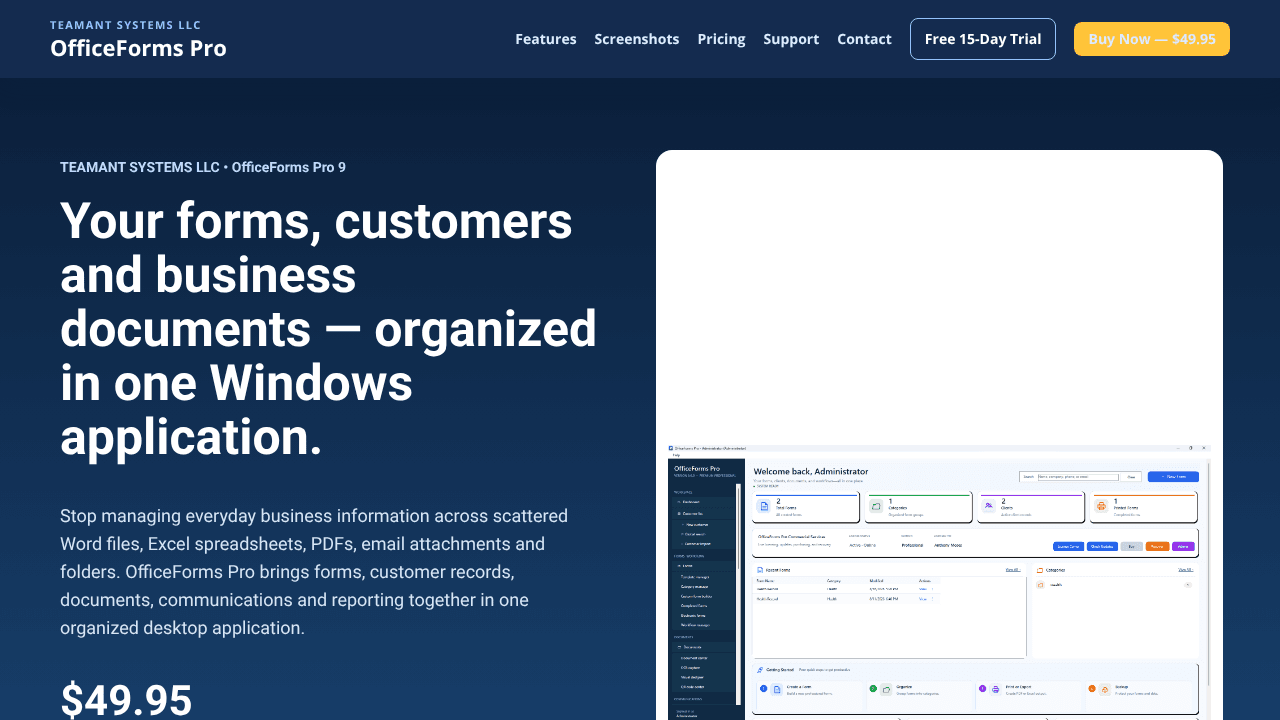Go to the Screenshots section link
1280x720 pixels.
637,39
